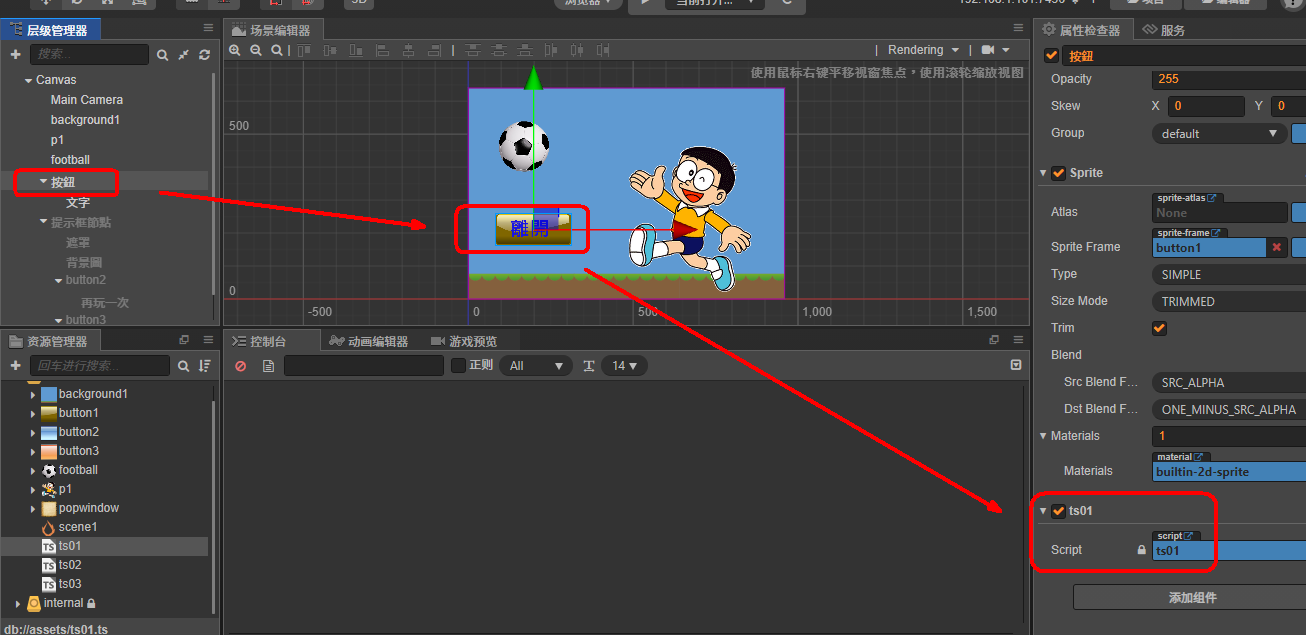Select the 属性检查器 inspector tab

[1083, 30]
